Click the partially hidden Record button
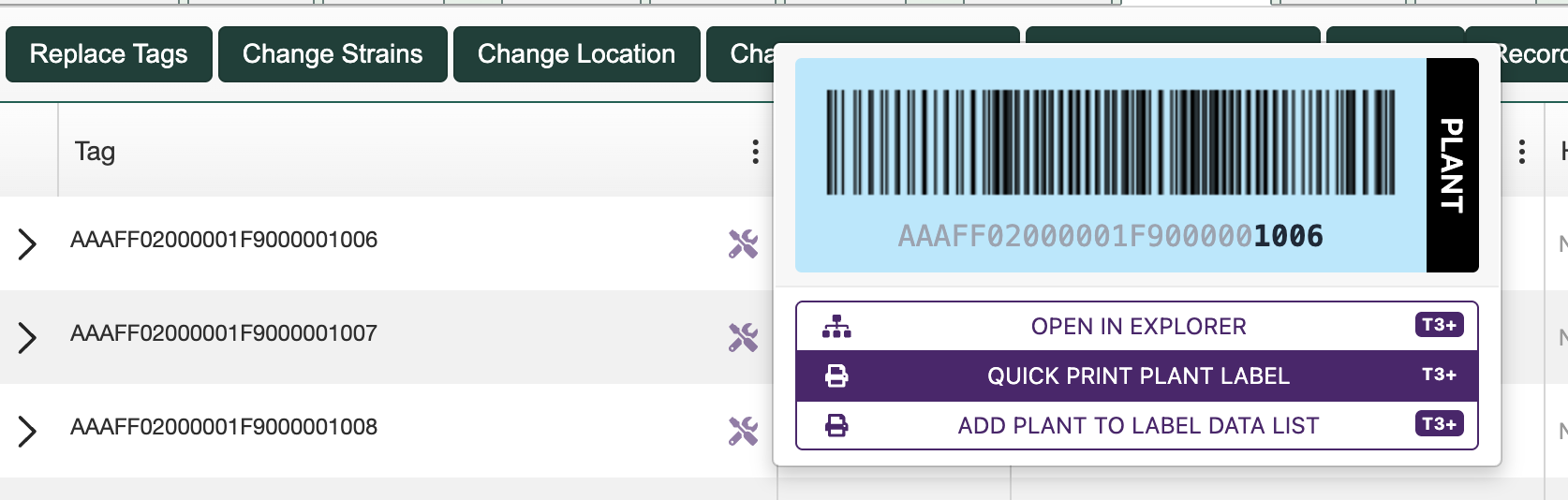The width and height of the screenshot is (1568, 500). coord(1533,54)
